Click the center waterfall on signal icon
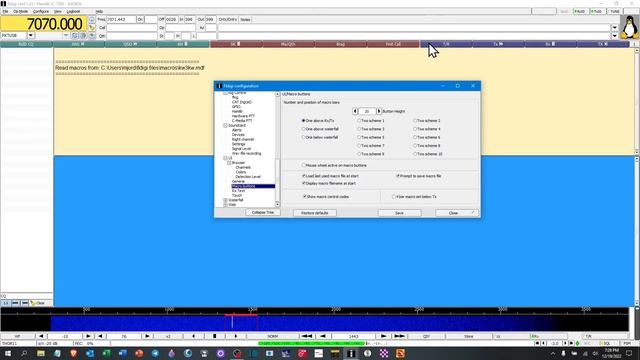 (215, 336)
